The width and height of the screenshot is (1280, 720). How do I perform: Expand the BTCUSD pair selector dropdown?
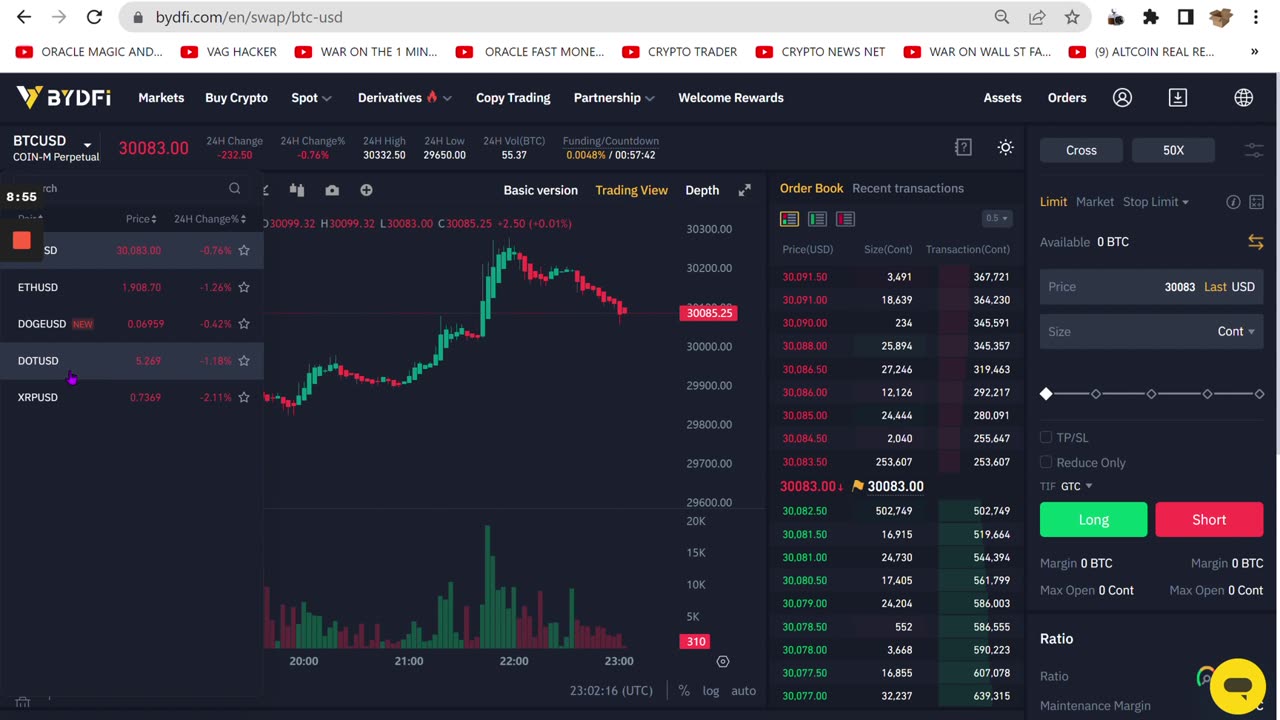coord(87,145)
